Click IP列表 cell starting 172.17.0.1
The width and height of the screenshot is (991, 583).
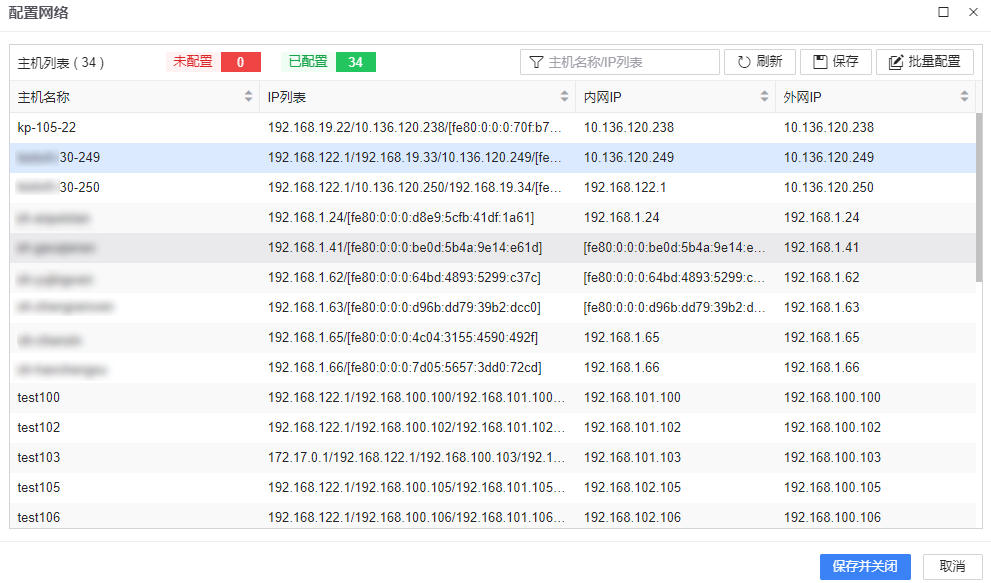pyautogui.click(x=416, y=458)
